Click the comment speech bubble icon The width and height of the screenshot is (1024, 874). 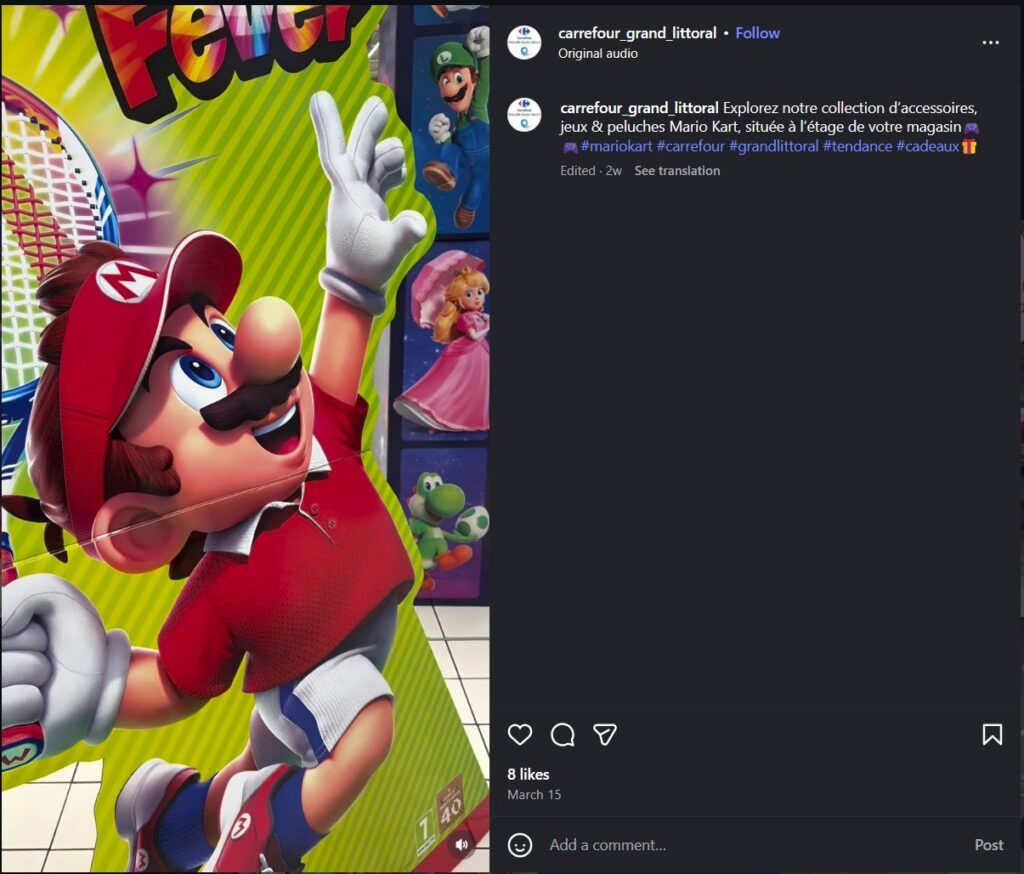(563, 735)
